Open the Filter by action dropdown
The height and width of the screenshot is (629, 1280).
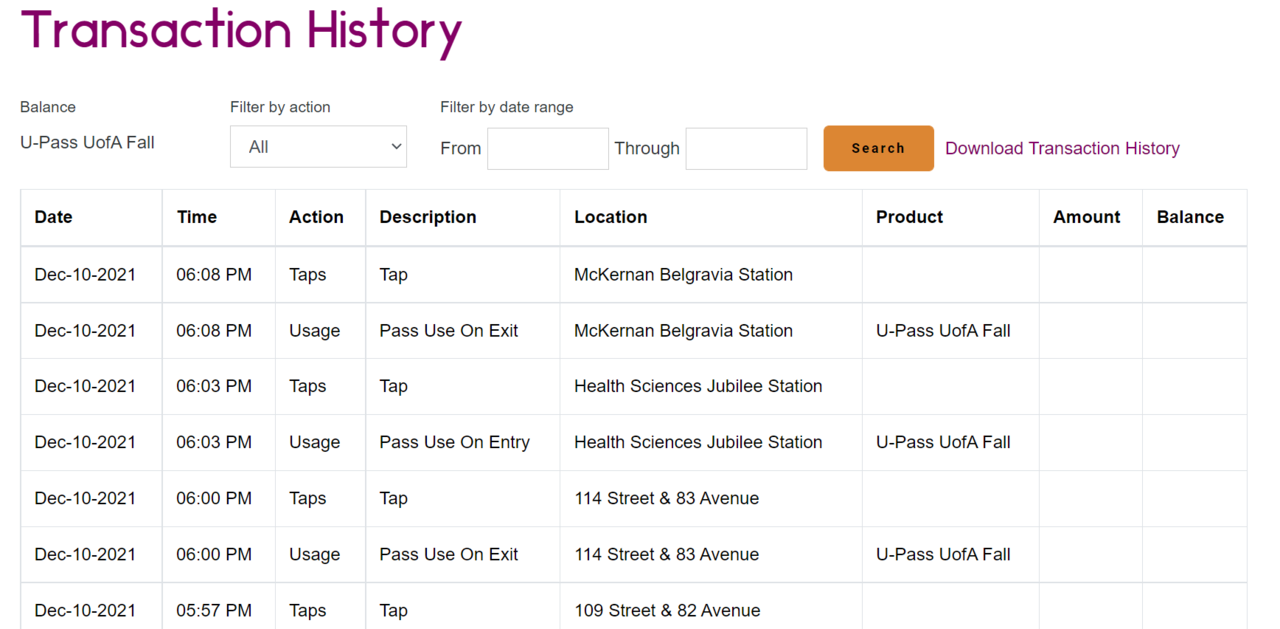coord(318,147)
